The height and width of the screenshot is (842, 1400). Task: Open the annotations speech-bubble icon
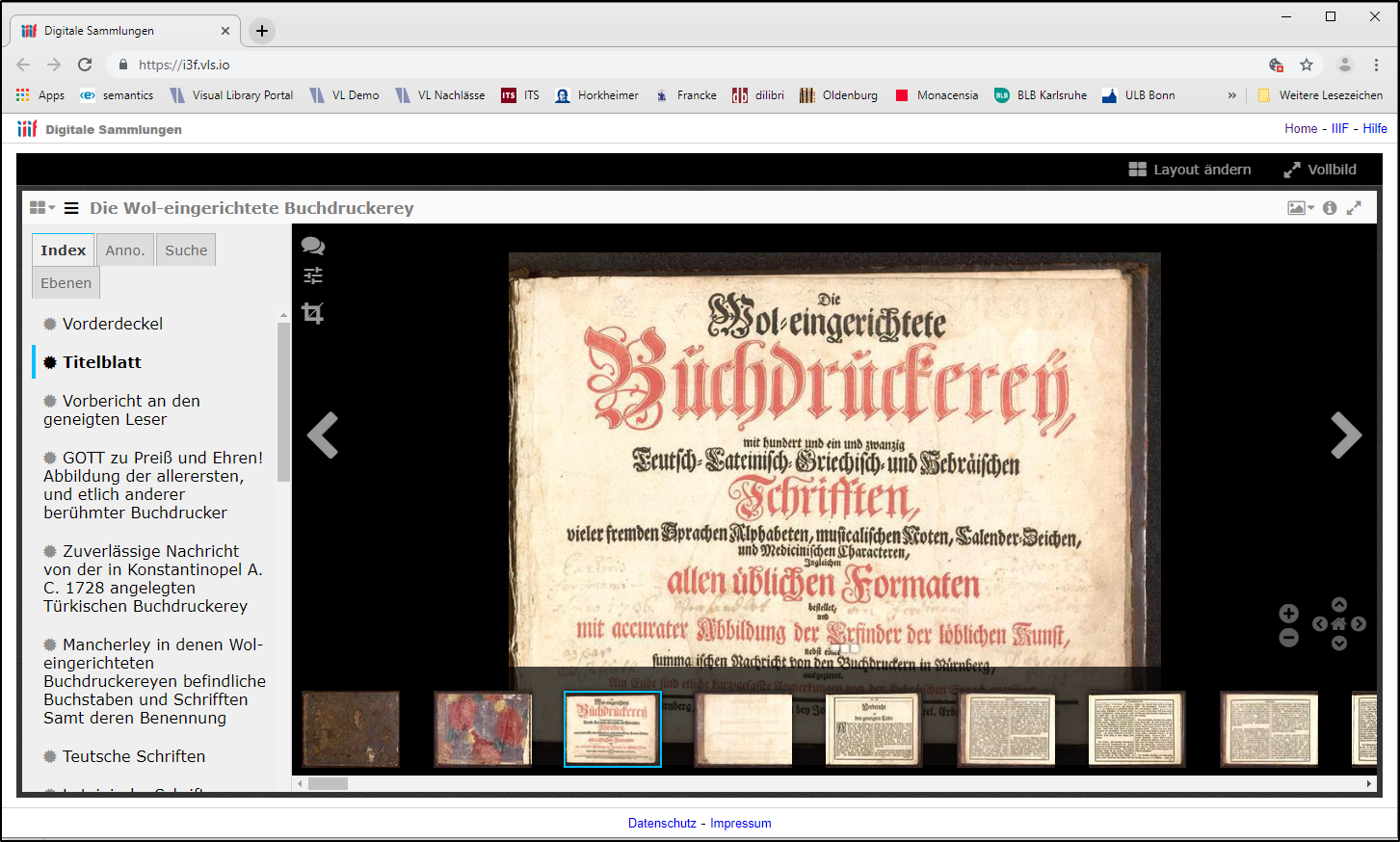point(313,246)
